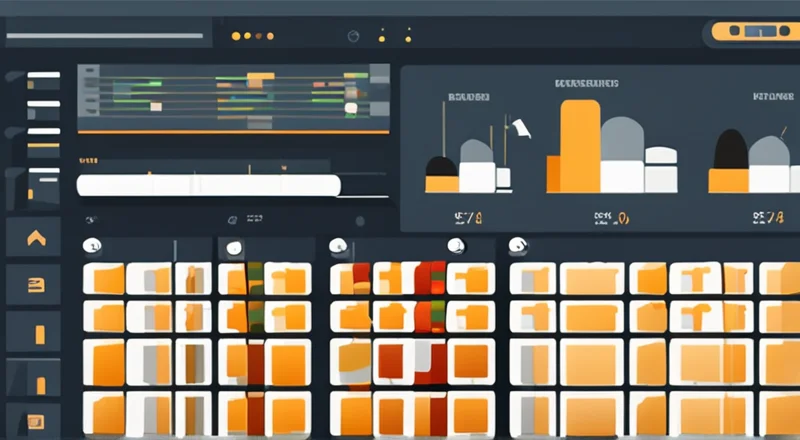Click the orange block on the timeline's top track
The height and width of the screenshot is (440, 800).
click(x=261, y=77)
